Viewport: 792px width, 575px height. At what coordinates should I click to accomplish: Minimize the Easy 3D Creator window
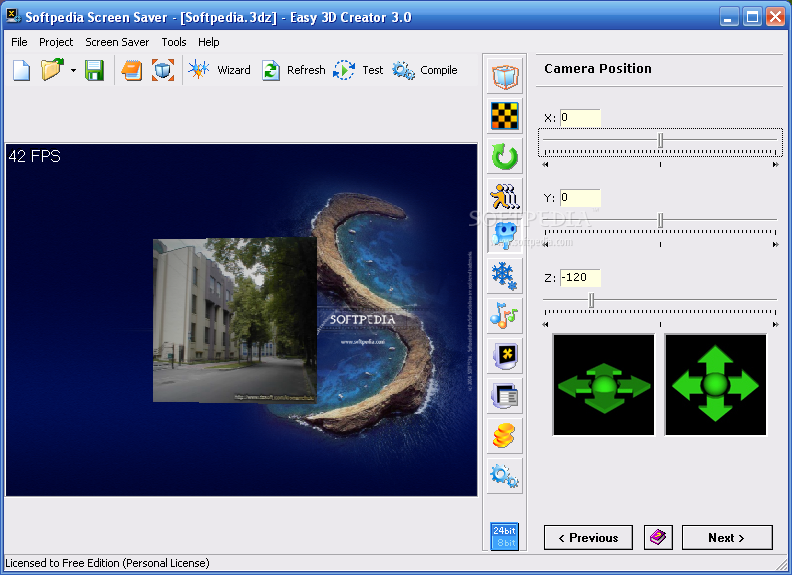click(728, 17)
